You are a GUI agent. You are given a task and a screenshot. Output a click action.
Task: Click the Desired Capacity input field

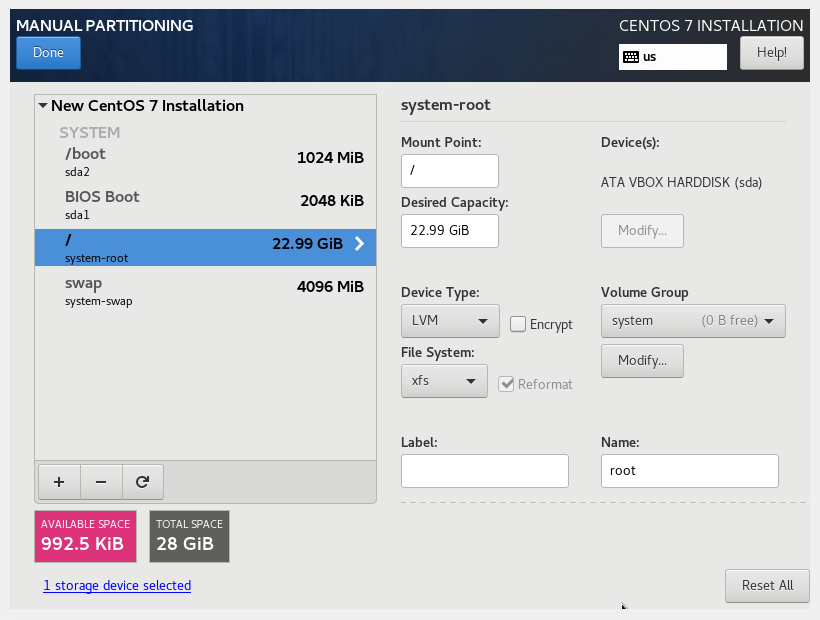[x=450, y=231]
